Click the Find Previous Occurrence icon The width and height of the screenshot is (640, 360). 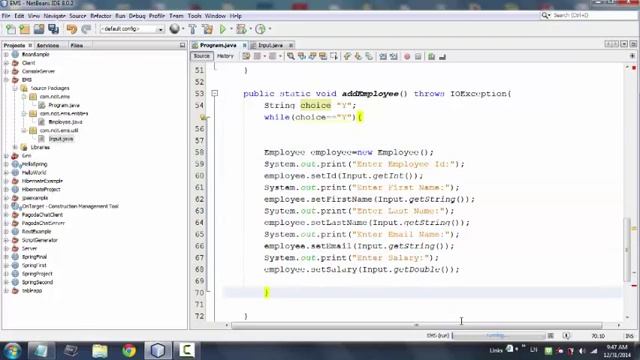[302, 56]
